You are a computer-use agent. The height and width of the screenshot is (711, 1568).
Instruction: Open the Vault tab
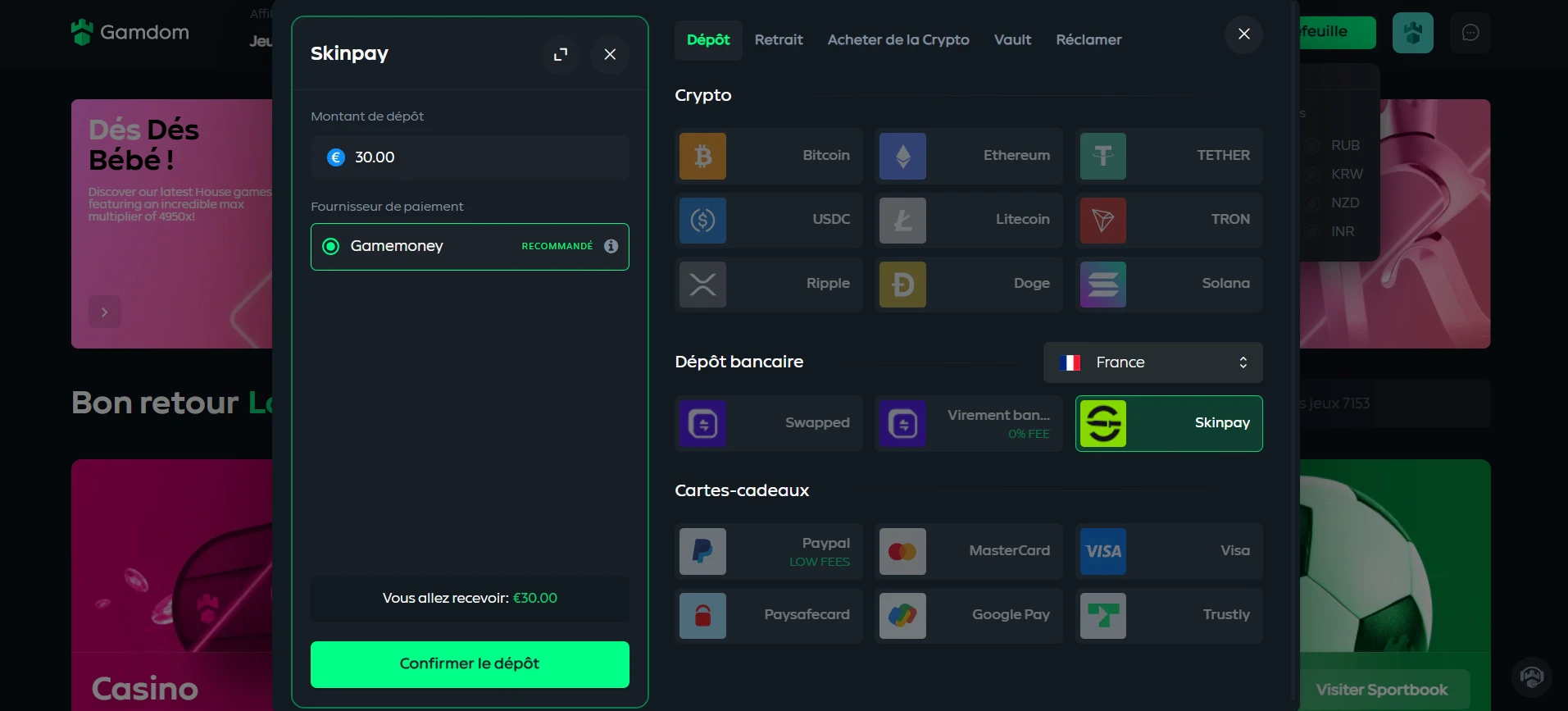pyautogui.click(x=1013, y=40)
